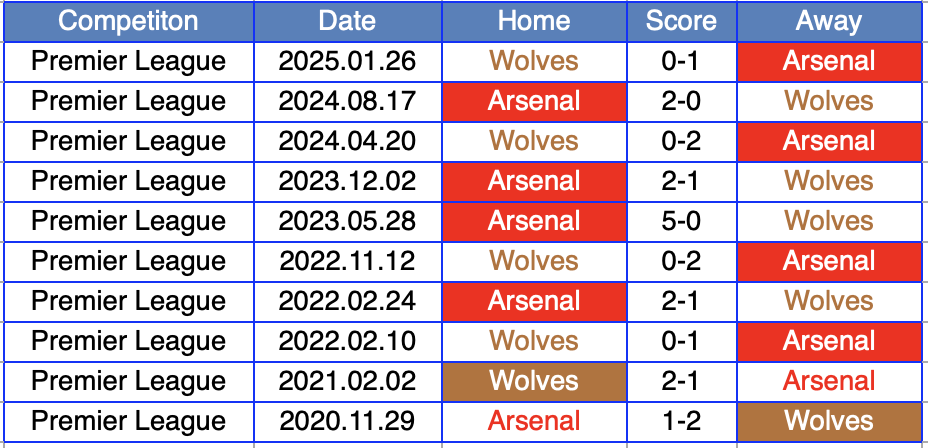Click the Competiton column header
This screenshot has height=448, width=928.
(x=128, y=21)
